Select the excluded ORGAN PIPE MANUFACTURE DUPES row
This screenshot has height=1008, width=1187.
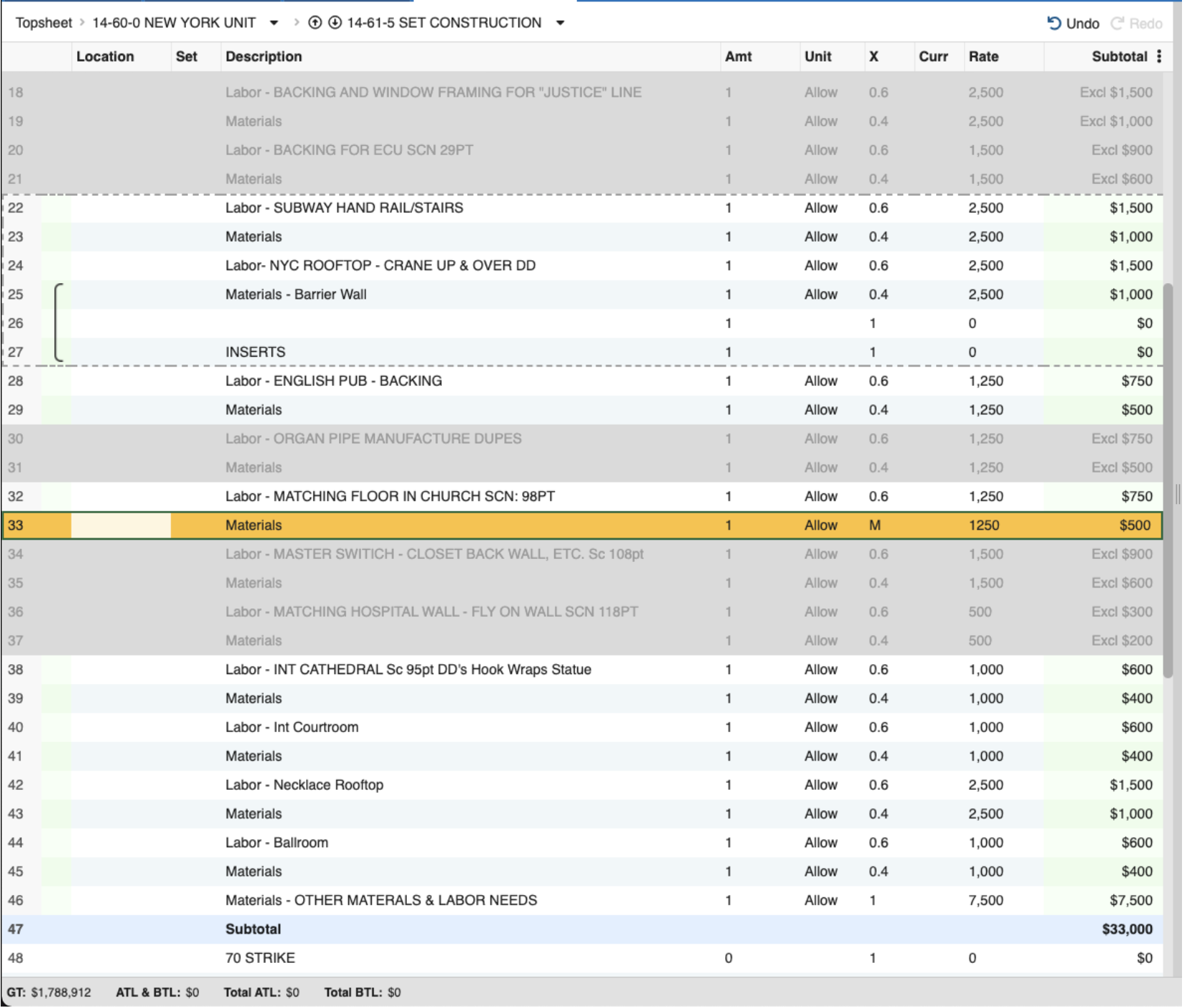[373, 439]
